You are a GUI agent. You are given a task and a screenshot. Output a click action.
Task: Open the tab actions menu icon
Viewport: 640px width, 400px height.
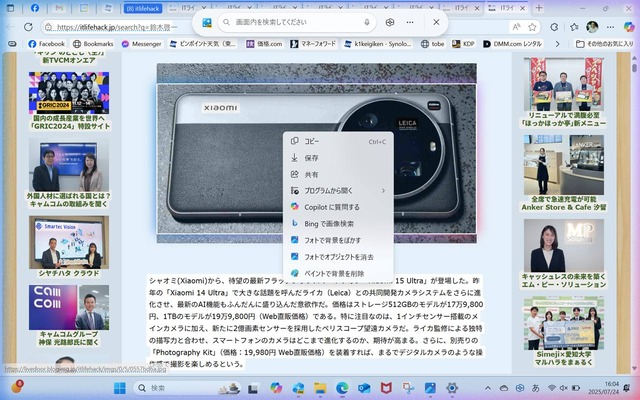(10, 8)
